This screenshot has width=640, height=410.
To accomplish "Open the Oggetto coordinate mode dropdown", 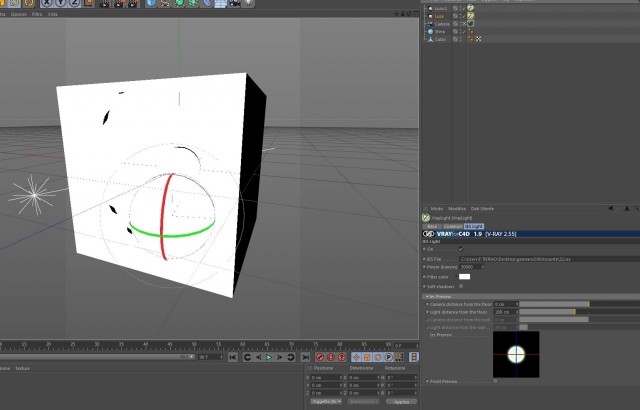I will point(326,402).
